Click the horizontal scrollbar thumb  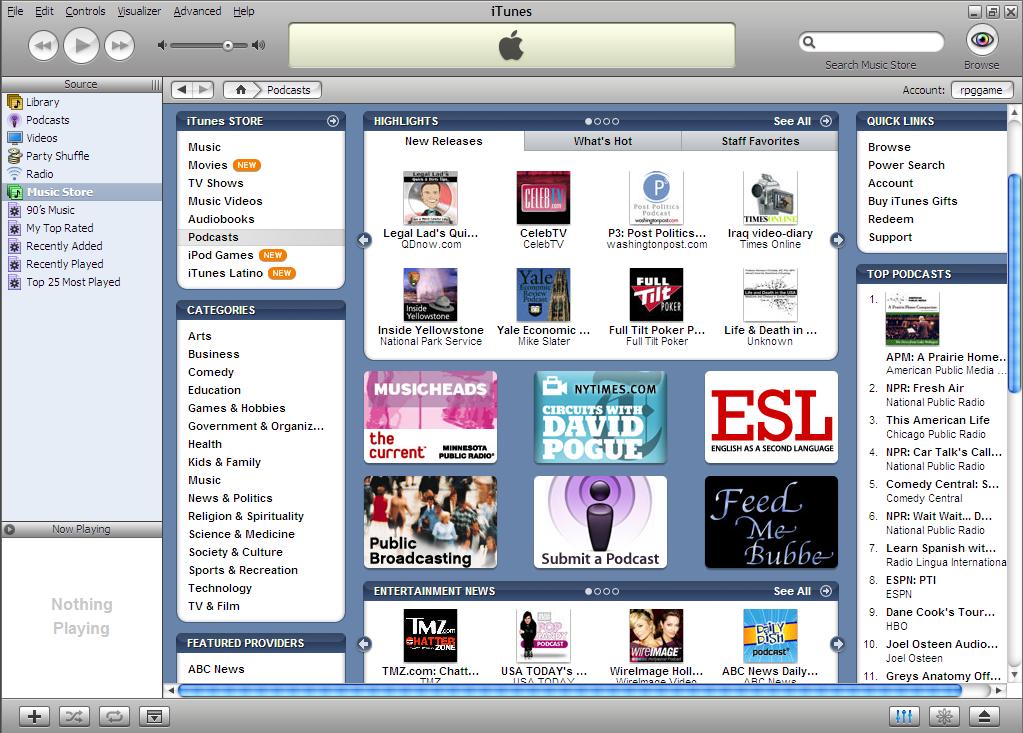tap(570, 690)
